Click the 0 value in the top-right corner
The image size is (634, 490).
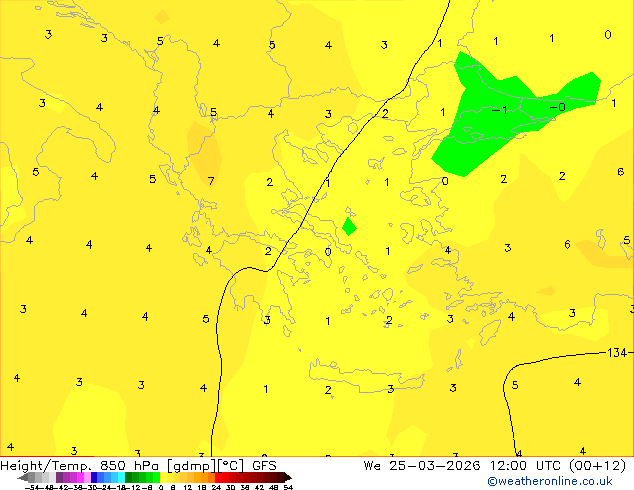click(x=608, y=35)
